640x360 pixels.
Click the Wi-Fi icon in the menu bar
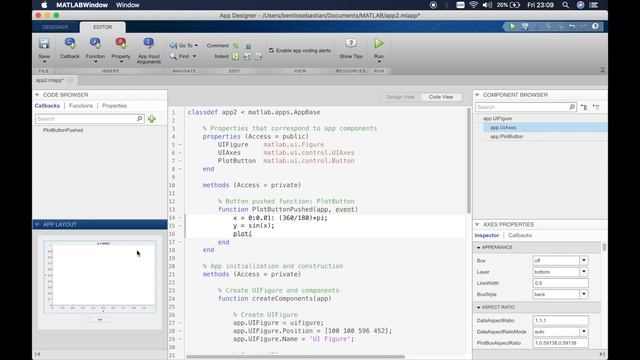(473, 5)
